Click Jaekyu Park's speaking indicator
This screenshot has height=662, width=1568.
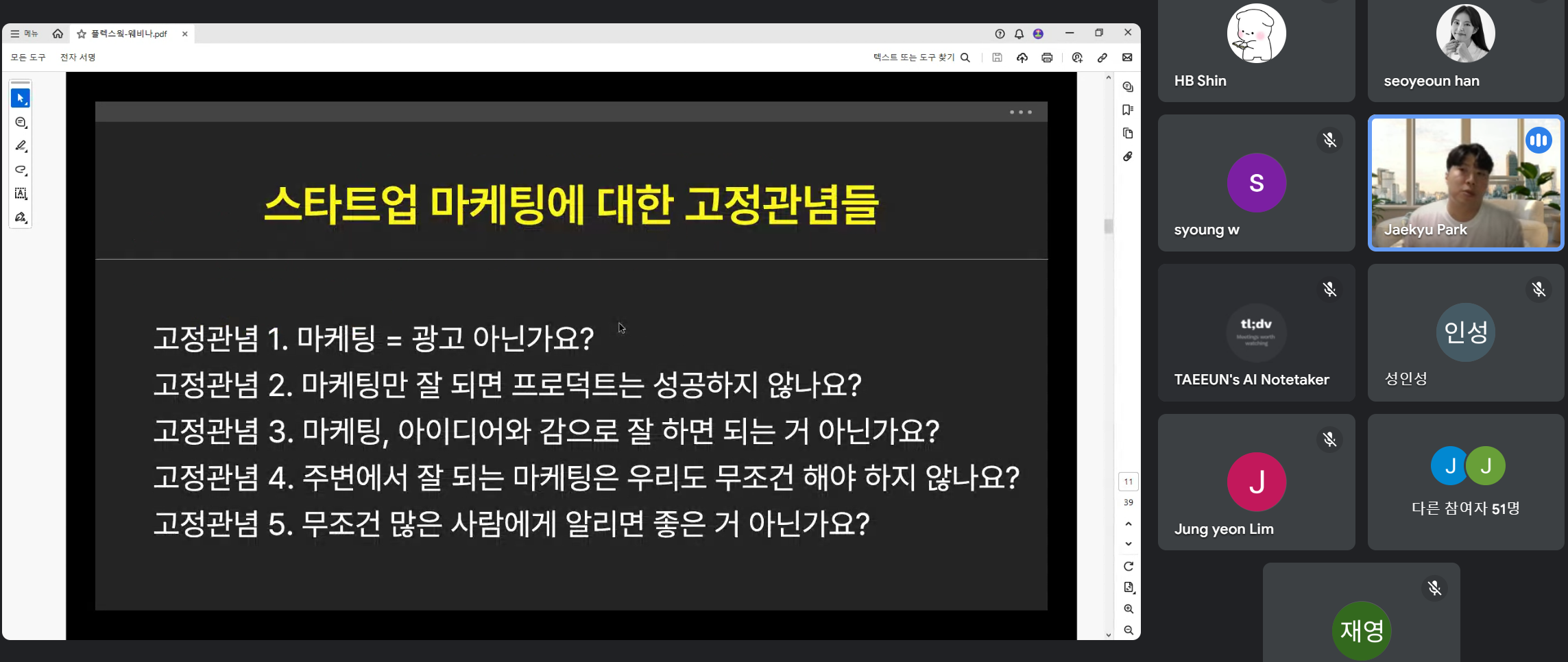[x=1539, y=140]
